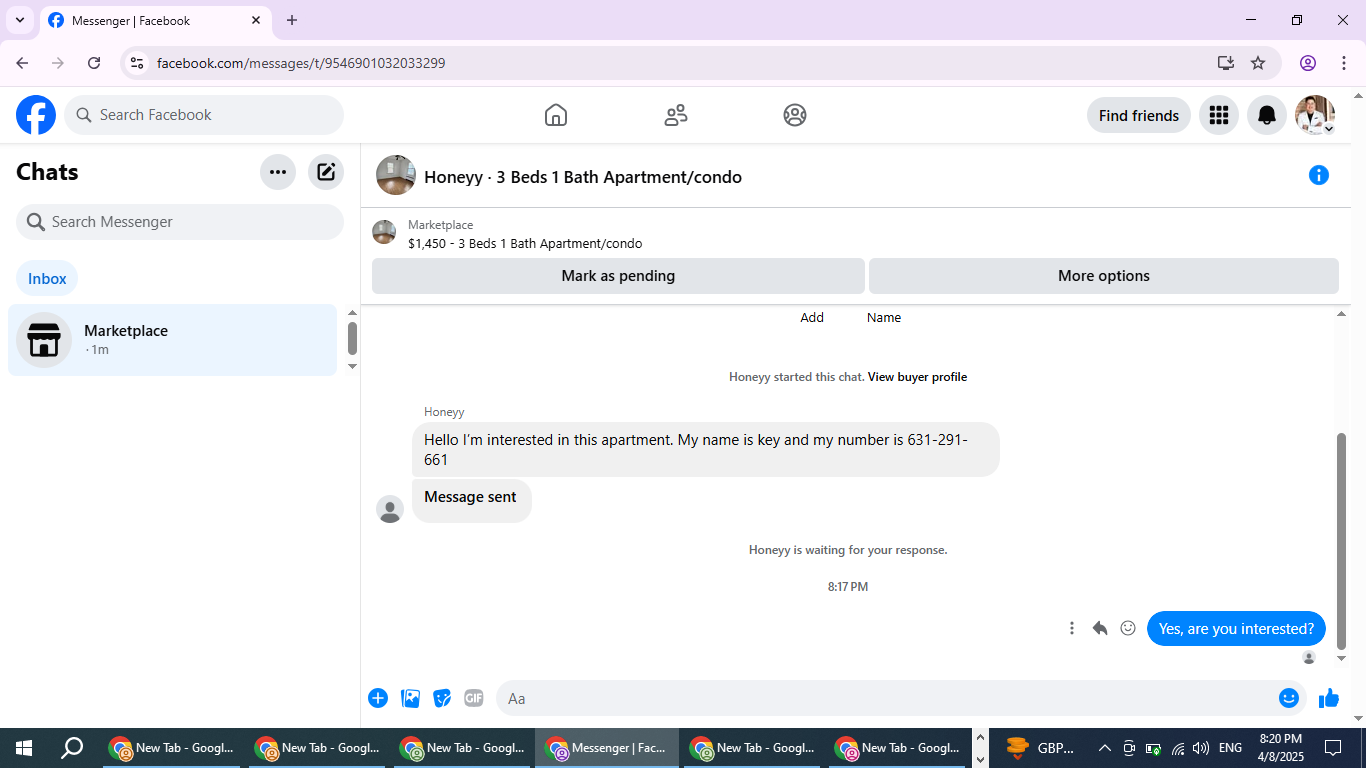The height and width of the screenshot is (768, 1366).
Task: Open Chrome three-dot menu
Action: [1344, 63]
